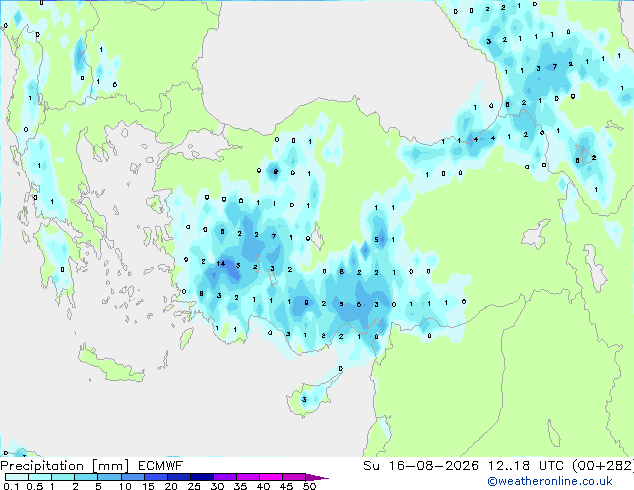The image size is (634, 490).
Task: Select the medium blue 10–15 legend swatch
Action: [x=133, y=477]
